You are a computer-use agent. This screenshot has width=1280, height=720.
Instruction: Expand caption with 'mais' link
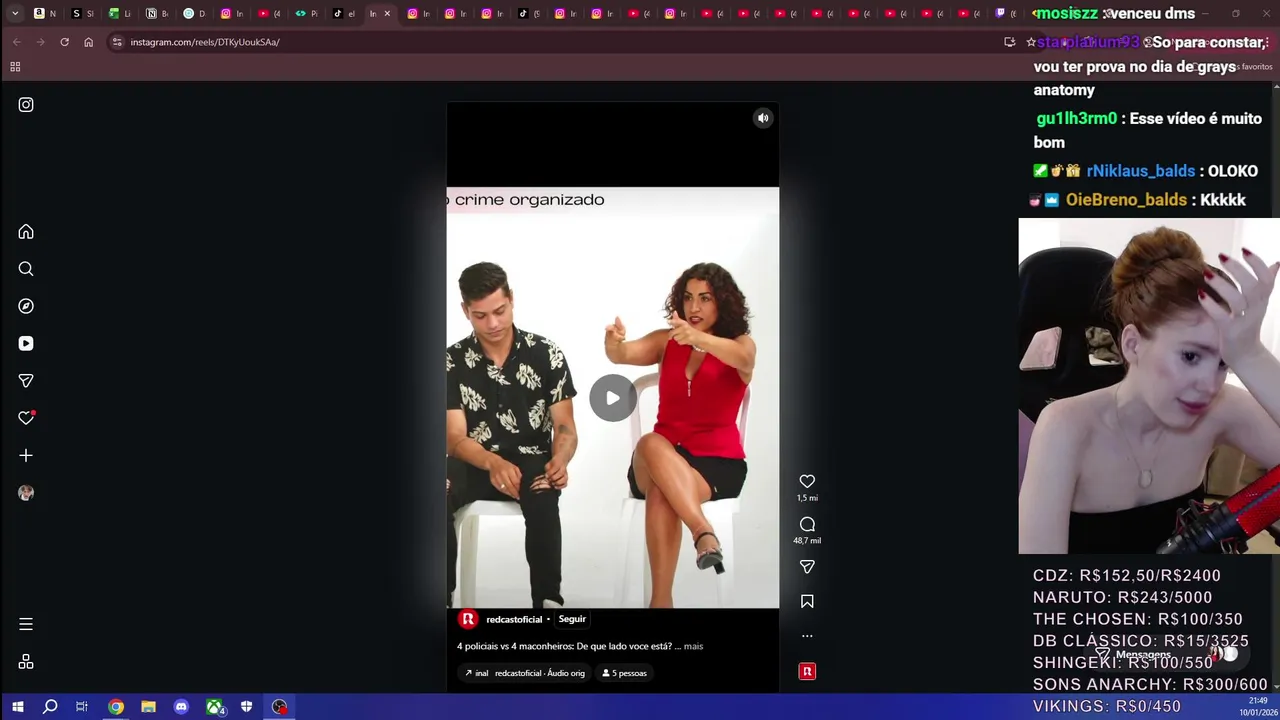tap(693, 646)
